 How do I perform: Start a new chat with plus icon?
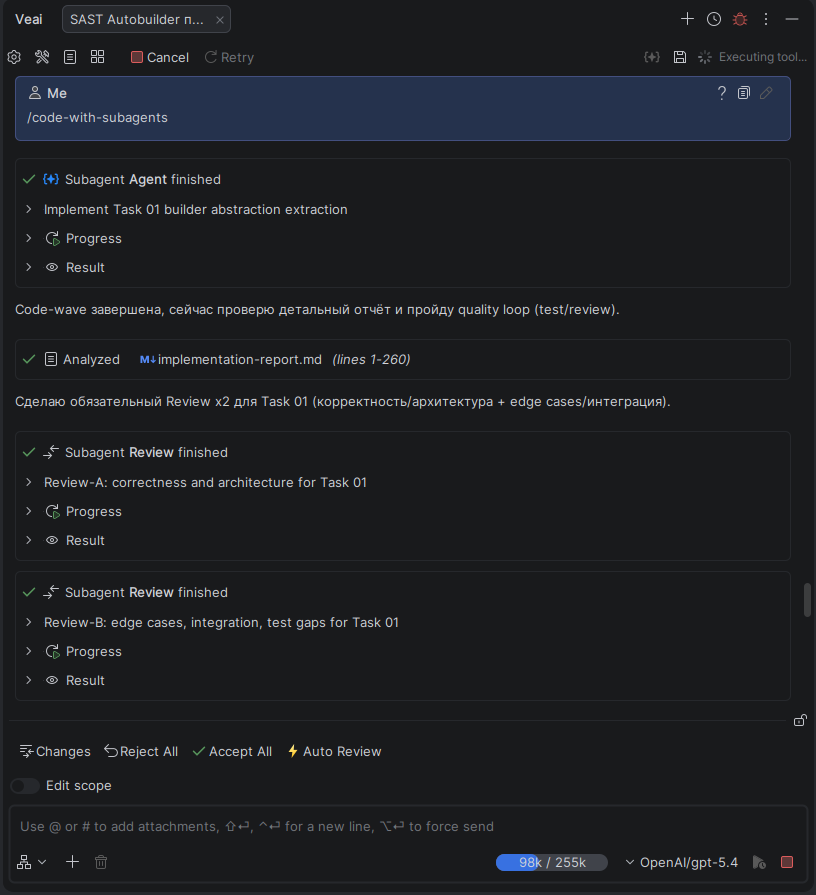(687, 19)
